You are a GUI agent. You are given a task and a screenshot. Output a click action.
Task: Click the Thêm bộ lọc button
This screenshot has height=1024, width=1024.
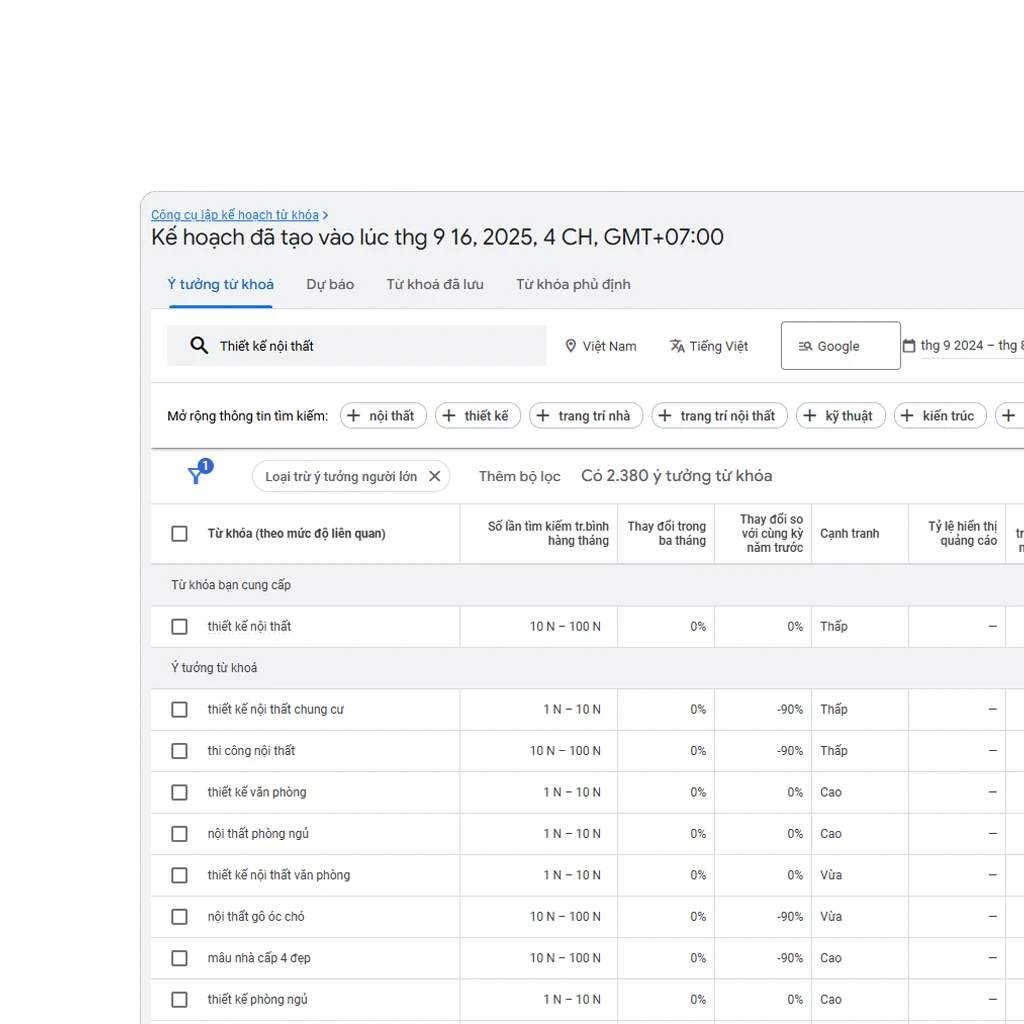(x=520, y=476)
